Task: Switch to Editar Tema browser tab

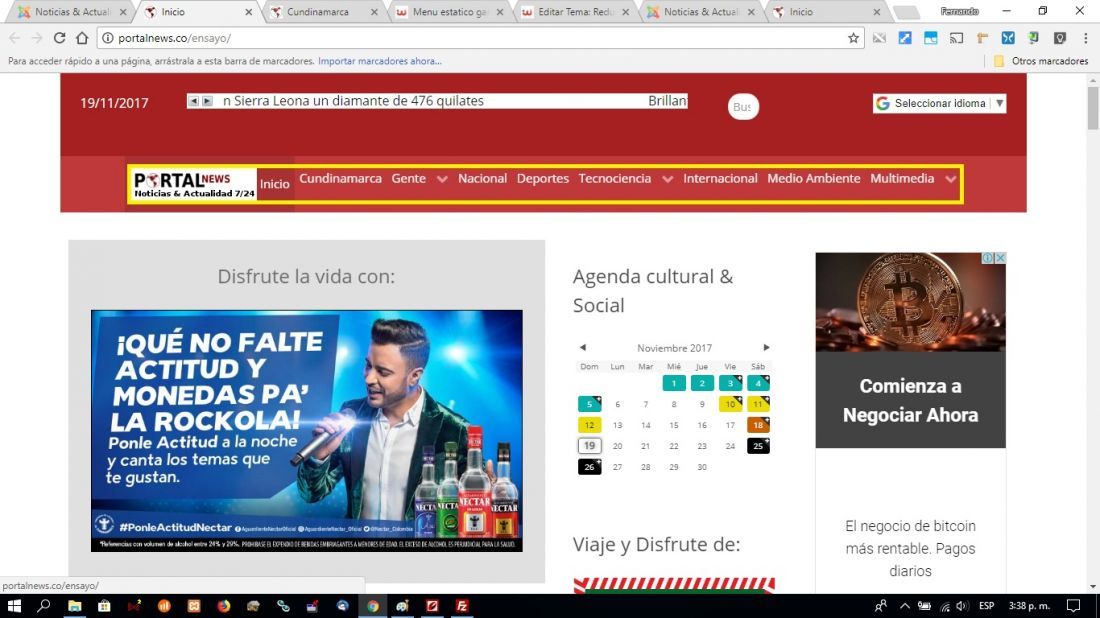Action: click(x=576, y=12)
